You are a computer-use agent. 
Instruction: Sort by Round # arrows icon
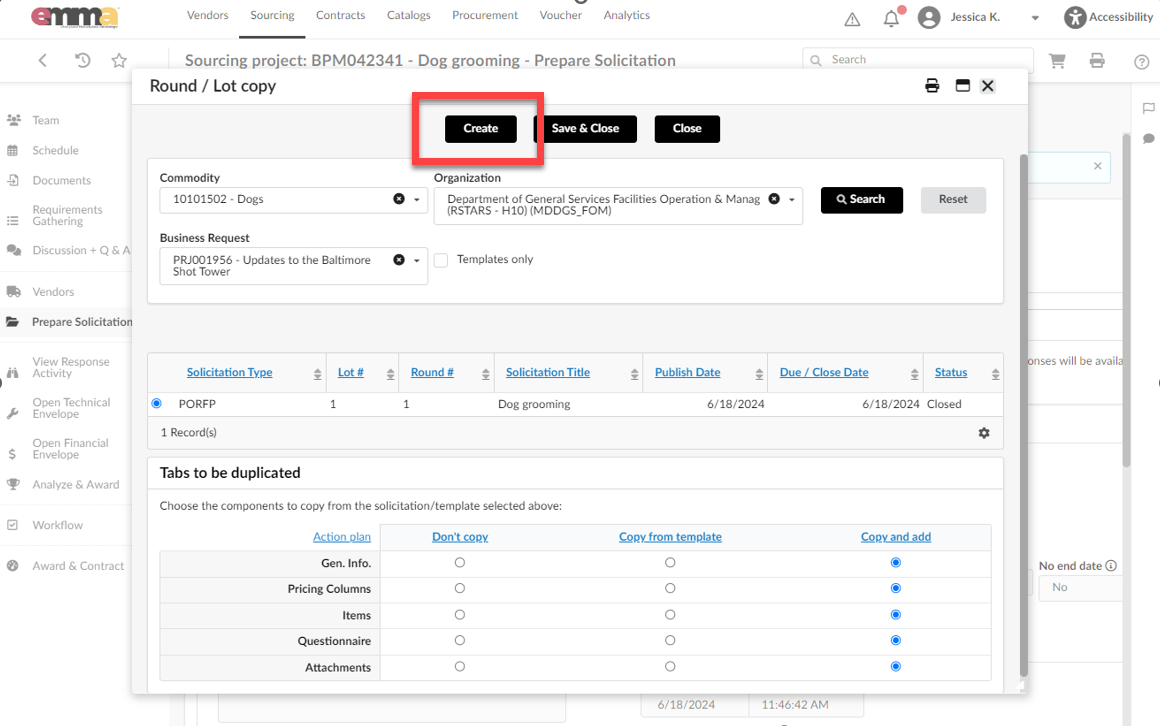485,374
